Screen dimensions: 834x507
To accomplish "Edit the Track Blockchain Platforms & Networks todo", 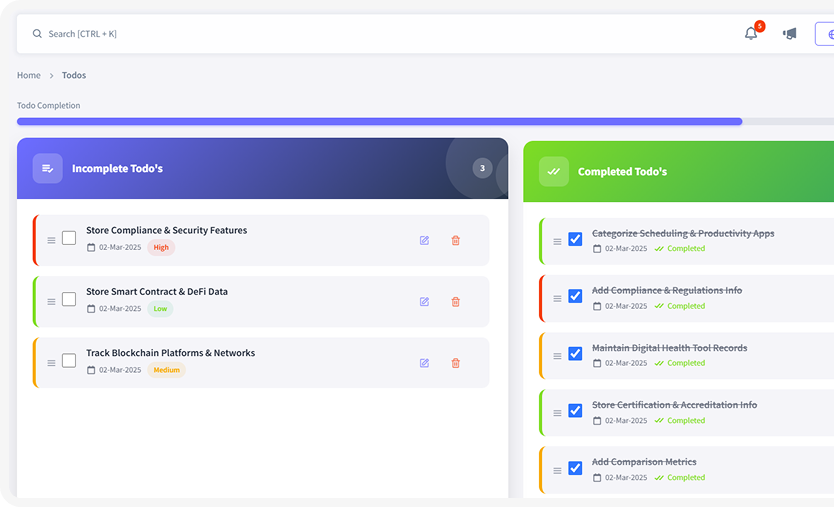I will (x=424, y=363).
